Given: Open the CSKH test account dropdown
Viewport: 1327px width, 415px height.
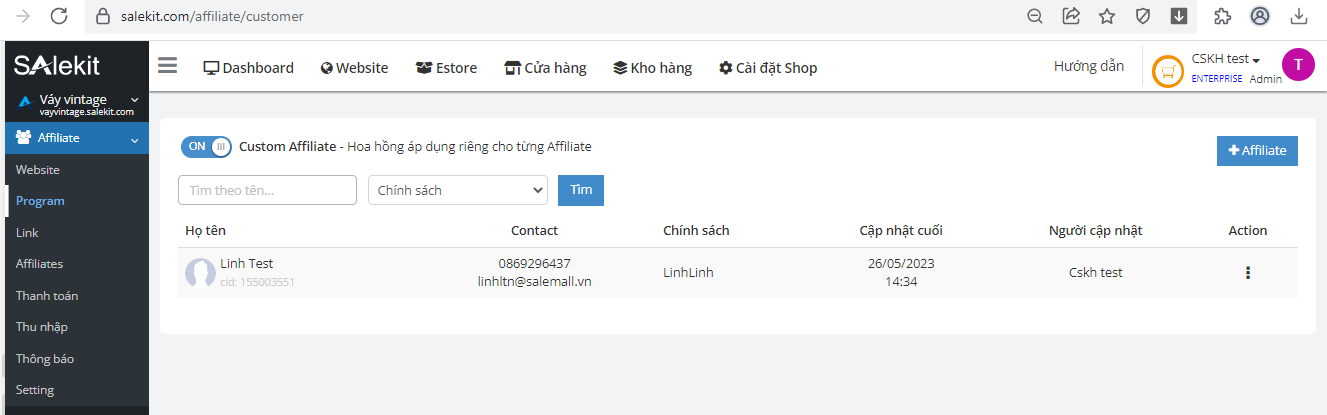Looking at the screenshot, I should (x=1225, y=59).
